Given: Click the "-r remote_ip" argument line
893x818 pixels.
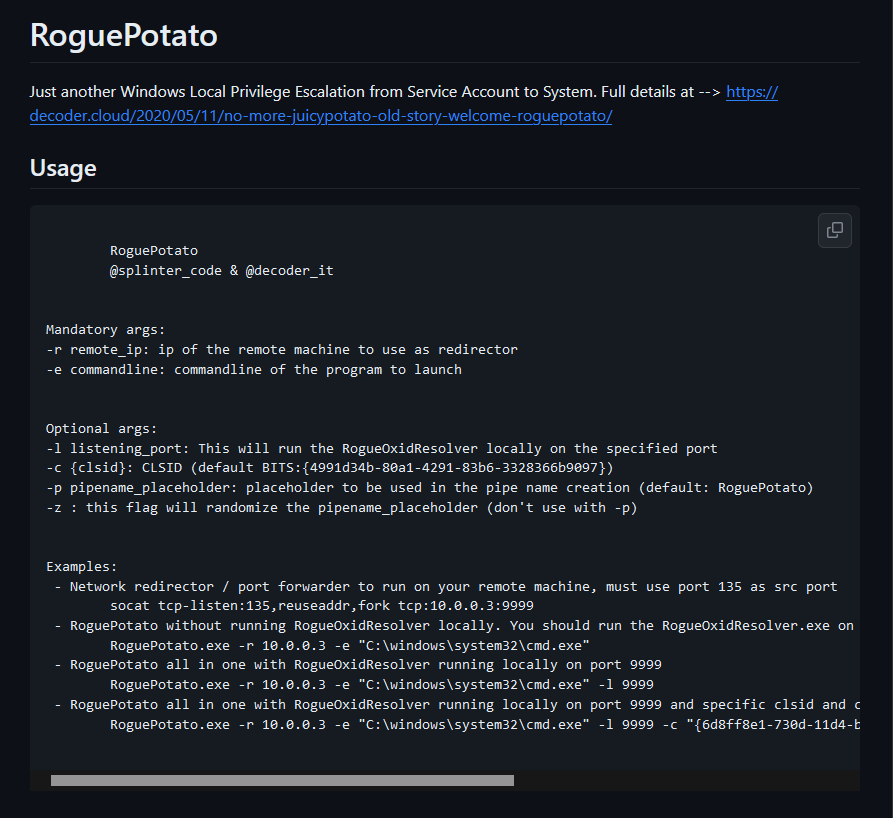Looking at the screenshot, I should coord(282,350).
